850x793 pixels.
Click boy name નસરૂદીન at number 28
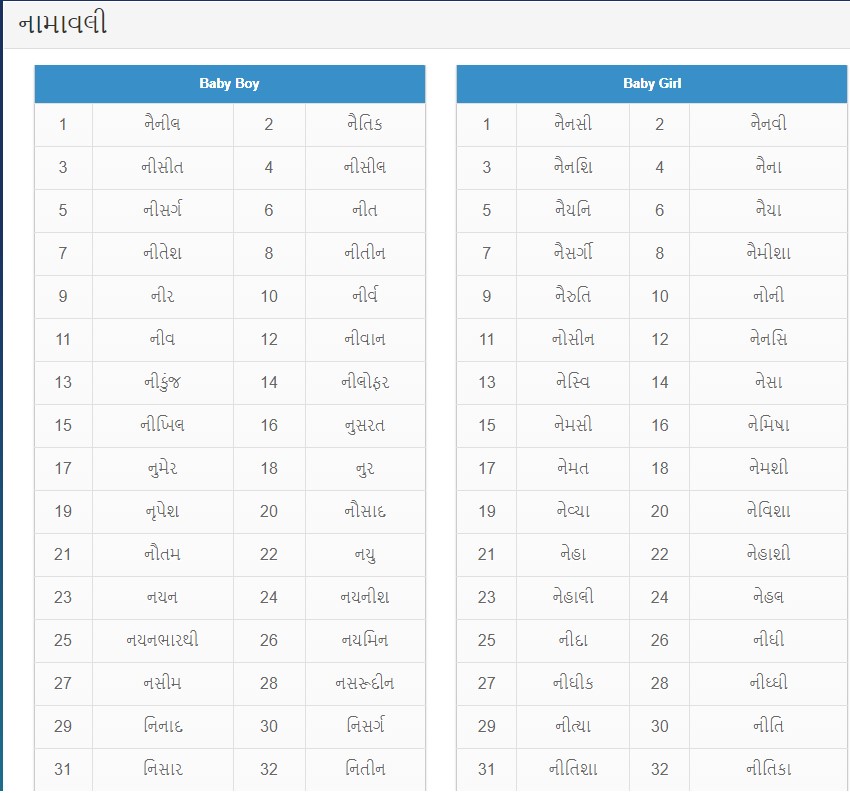365,683
